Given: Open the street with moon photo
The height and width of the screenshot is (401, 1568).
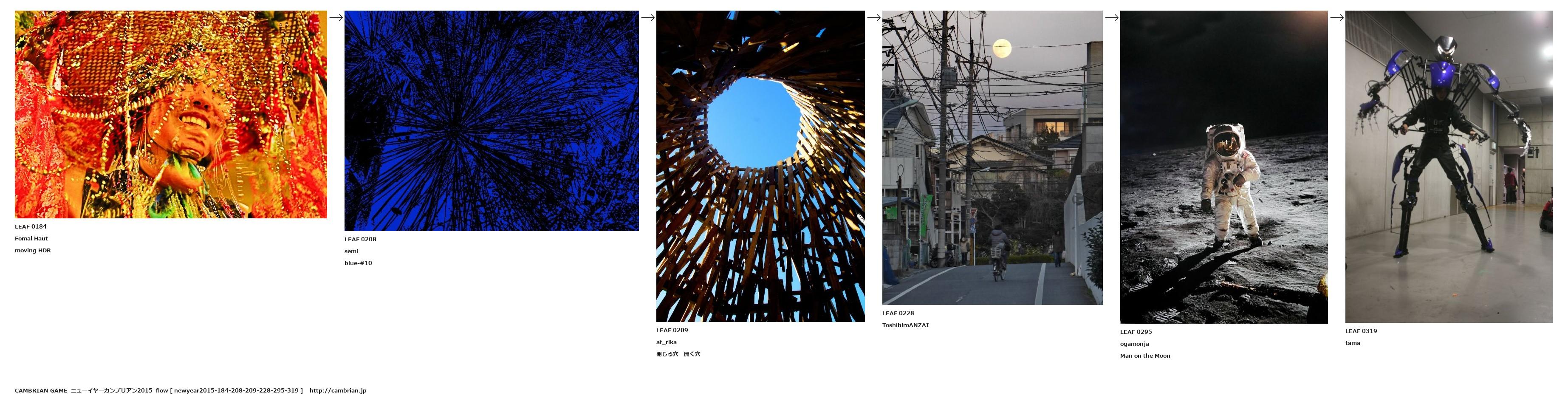Looking at the screenshot, I should [x=992, y=158].
